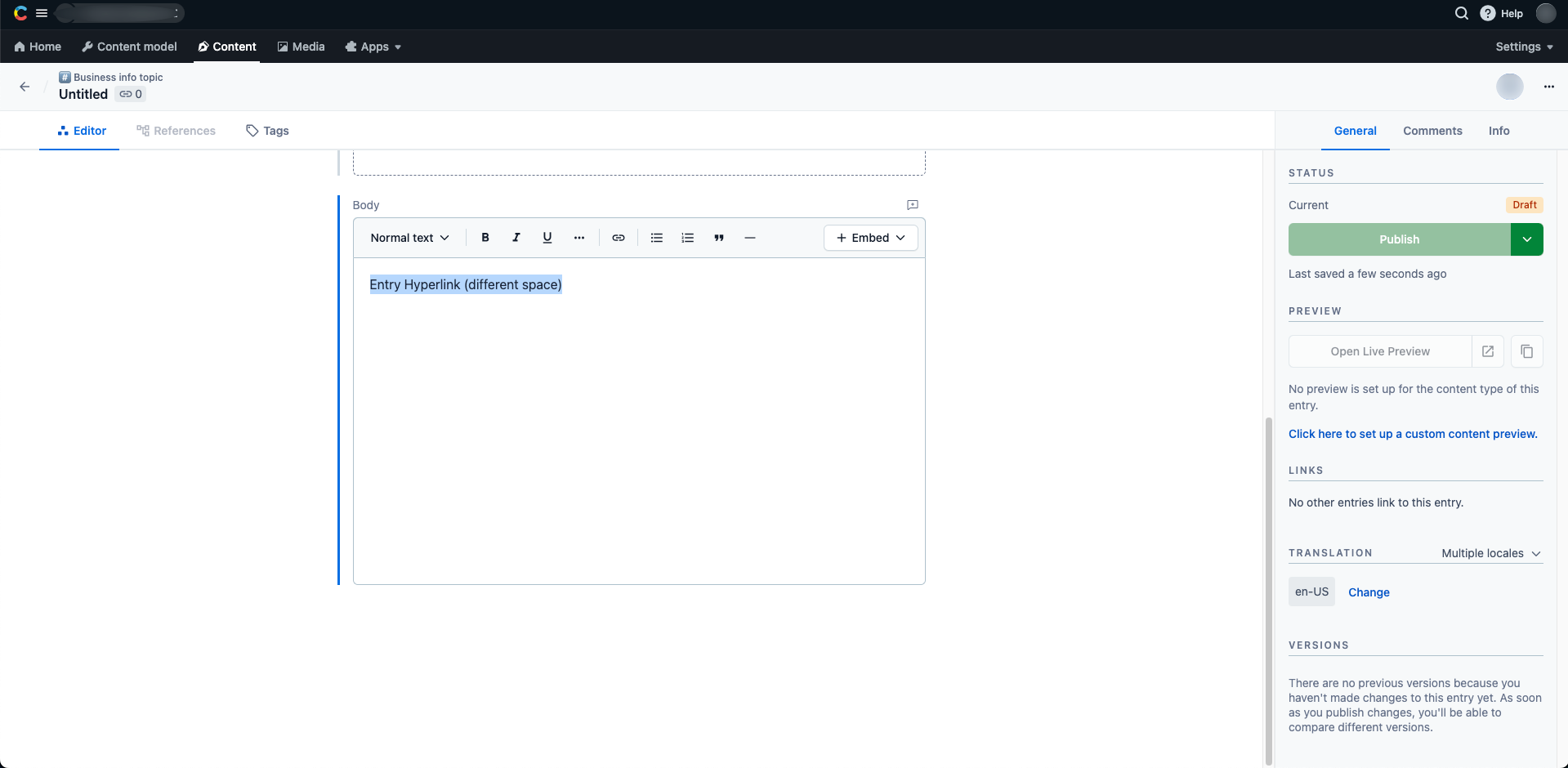Open Body field comment icon

point(913,205)
